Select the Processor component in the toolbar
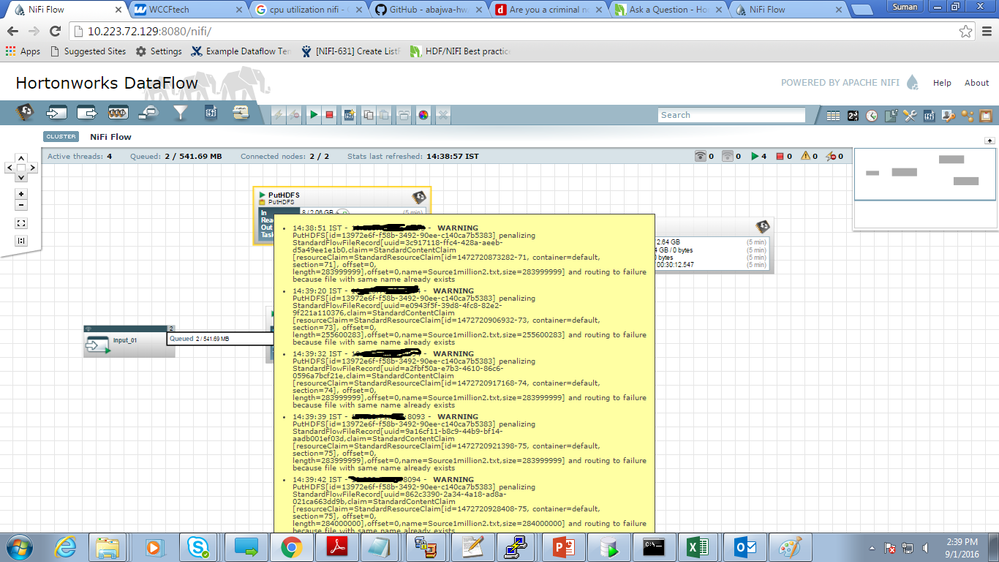 click(25, 113)
